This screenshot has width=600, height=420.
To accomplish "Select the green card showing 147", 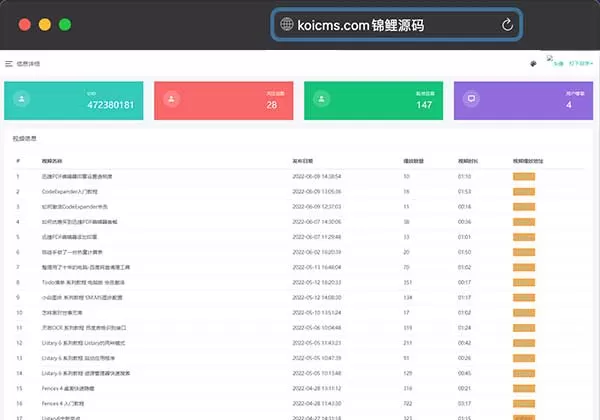I will 373,101.
